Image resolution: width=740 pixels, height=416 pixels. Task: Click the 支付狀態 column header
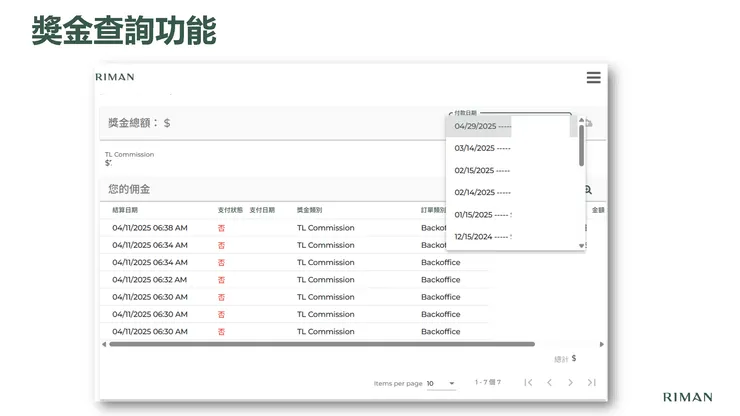tap(230, 210)
